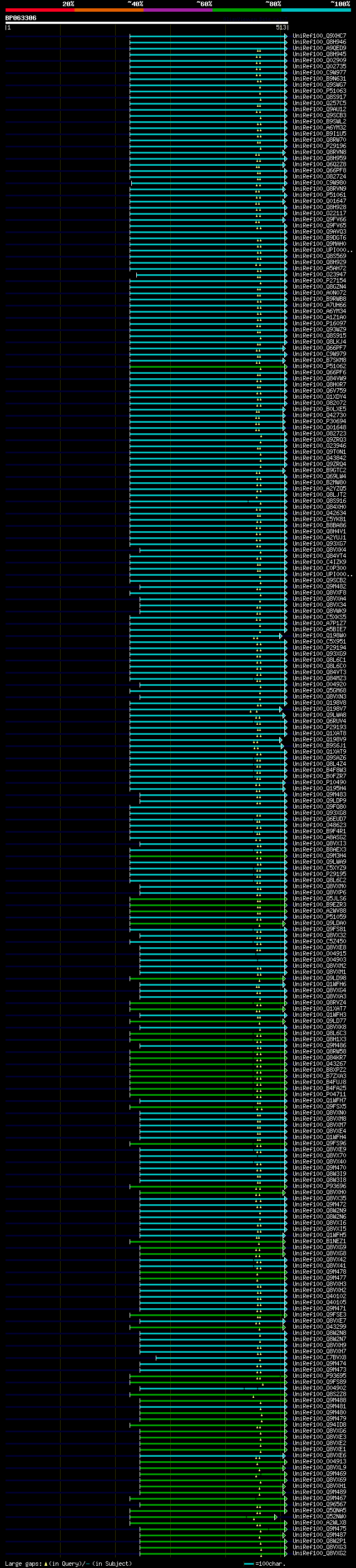Open hit UniRef100_Q8VWK9
The height and width of the screenshot is (1568, 356).
[x=319, y=611]
